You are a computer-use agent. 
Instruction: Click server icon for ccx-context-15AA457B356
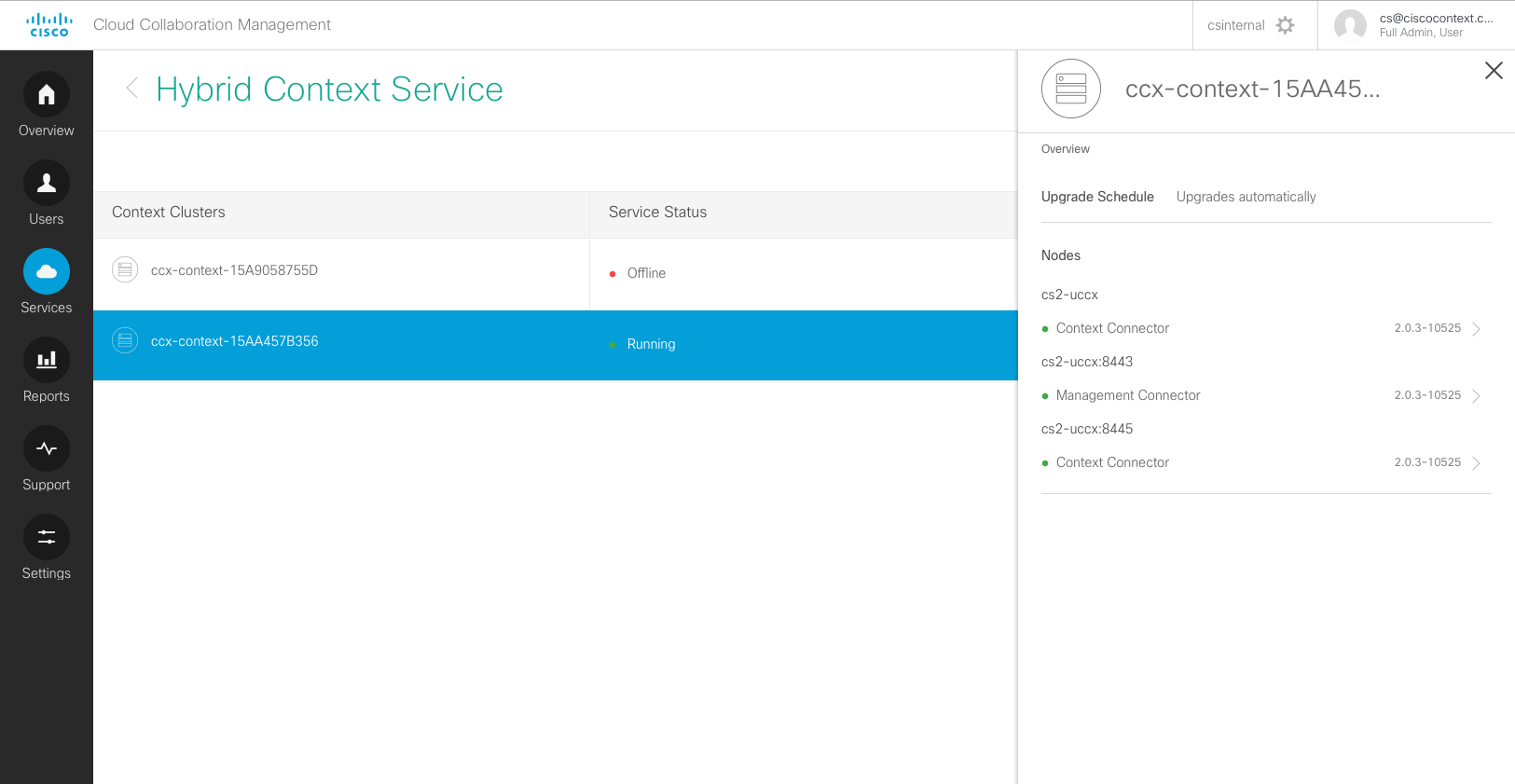pyautogui.click(x=125, y=340)
